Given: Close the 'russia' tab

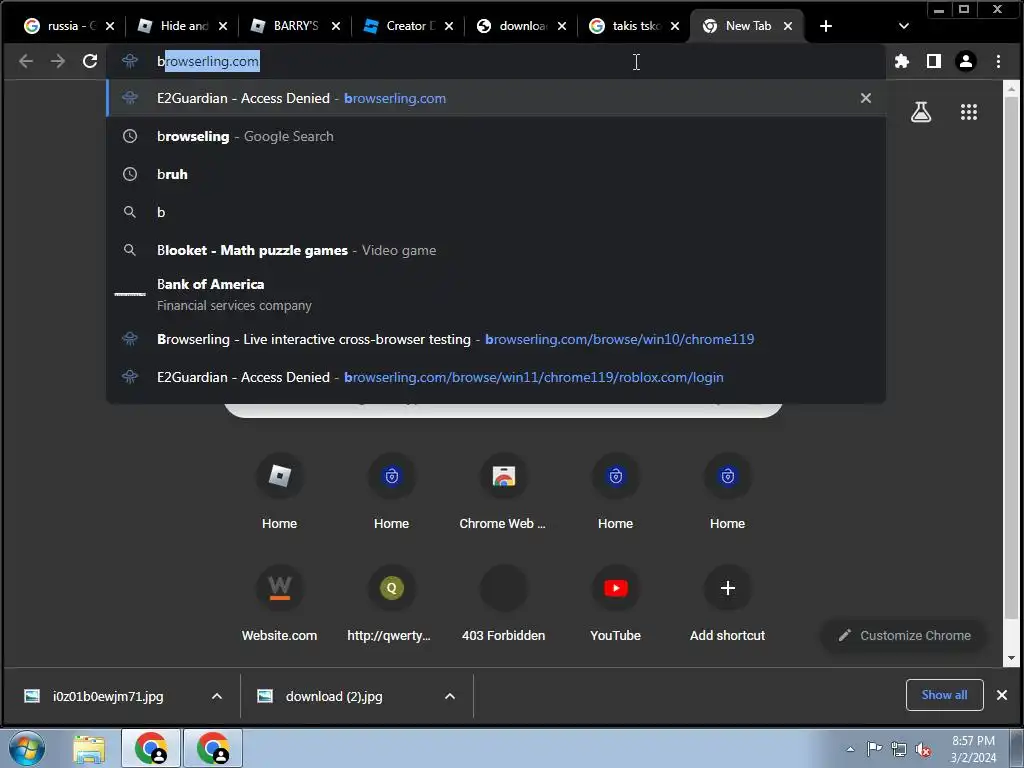Looking at the screenshot, I should tap(110, 26).
